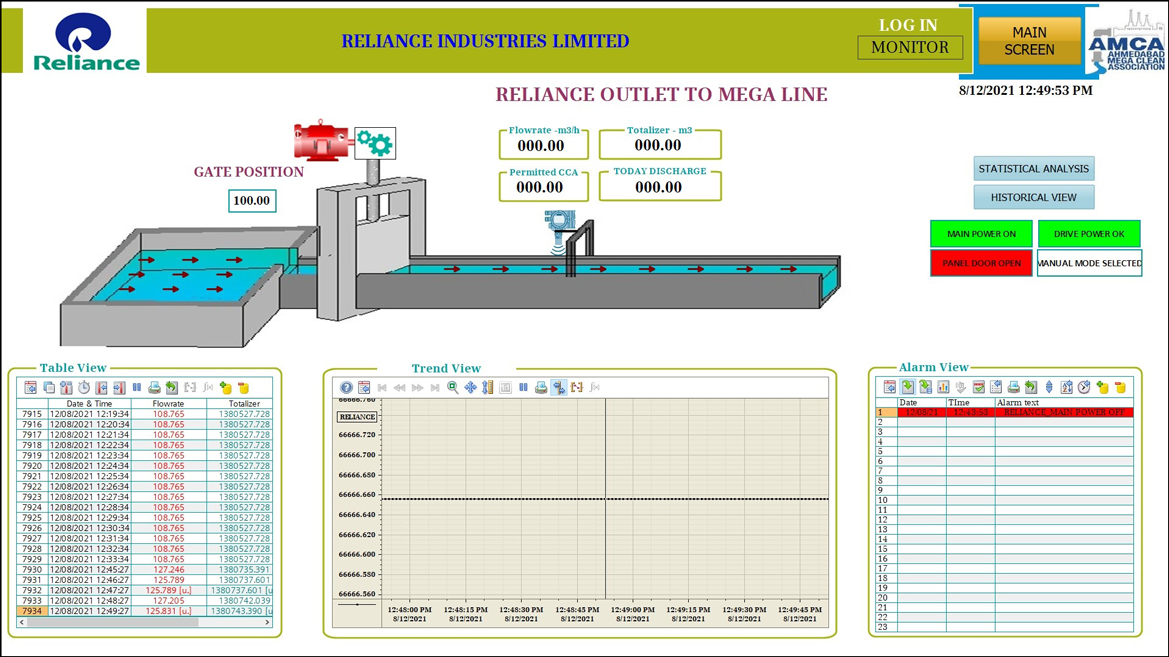The image size is (1169, 657).
Task: Click the Table View horizontal scrollbar right arrow
Action: (x=267, y=622)
